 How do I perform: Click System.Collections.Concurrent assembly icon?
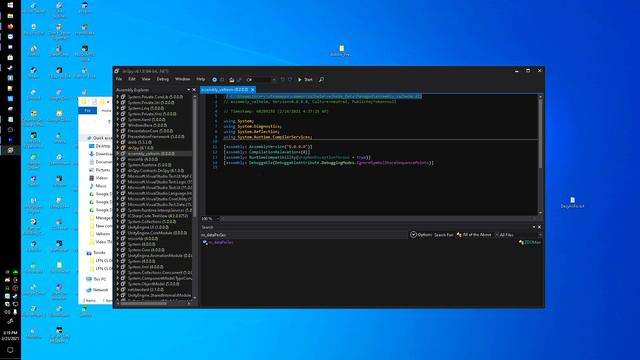click(x=123, y=272)
